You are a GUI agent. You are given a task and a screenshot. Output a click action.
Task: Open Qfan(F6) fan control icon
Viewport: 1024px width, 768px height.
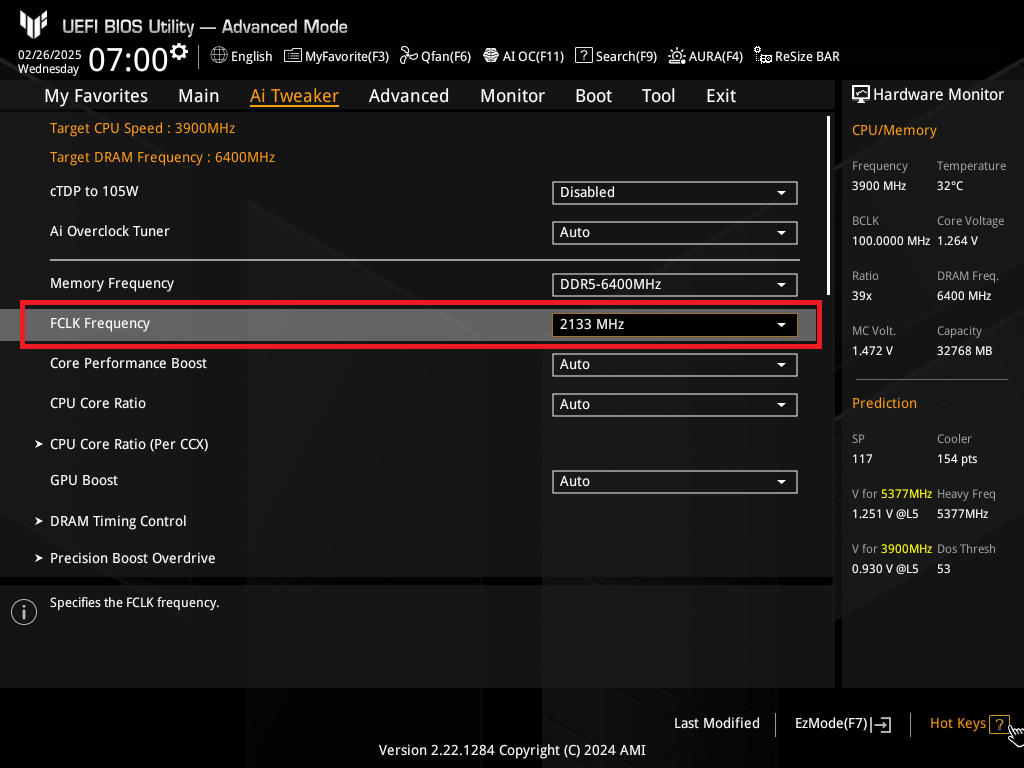409,56
